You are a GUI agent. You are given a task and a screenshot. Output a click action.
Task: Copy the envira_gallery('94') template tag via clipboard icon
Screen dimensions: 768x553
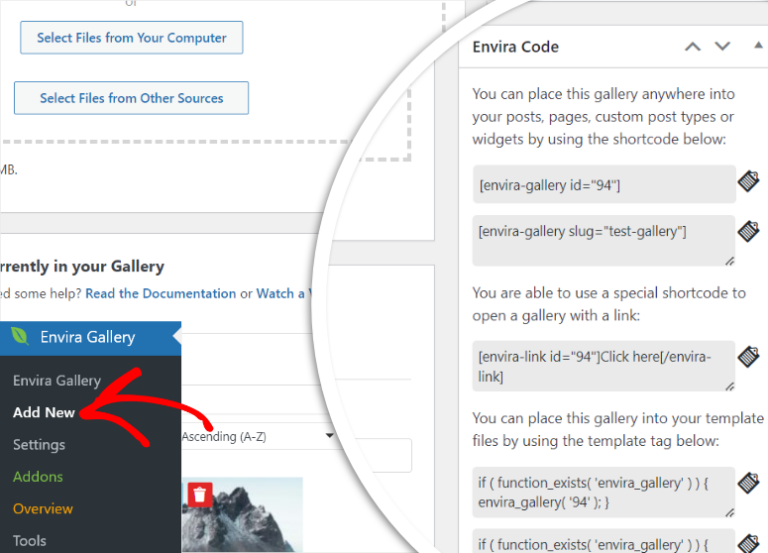[749, 483]
